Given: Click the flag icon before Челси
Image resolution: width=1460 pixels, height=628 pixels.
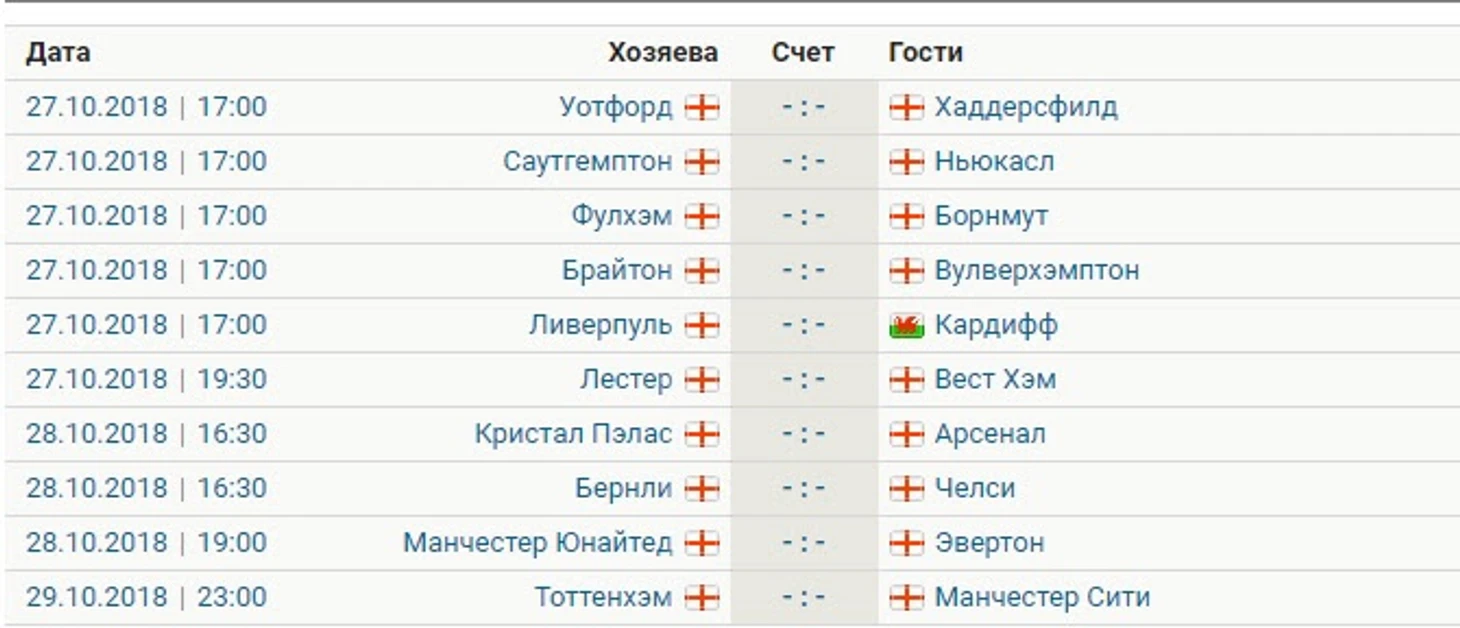Looking at the screenshot, I should click(x=906, y=488).
